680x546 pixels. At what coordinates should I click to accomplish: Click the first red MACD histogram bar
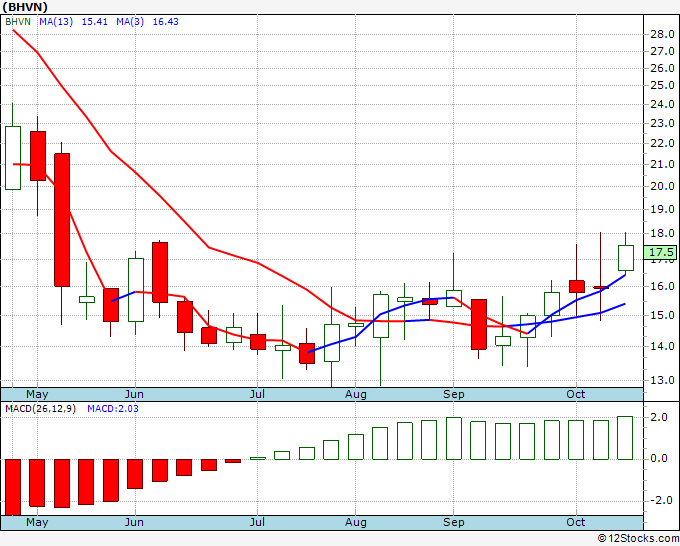coord(13,487)
